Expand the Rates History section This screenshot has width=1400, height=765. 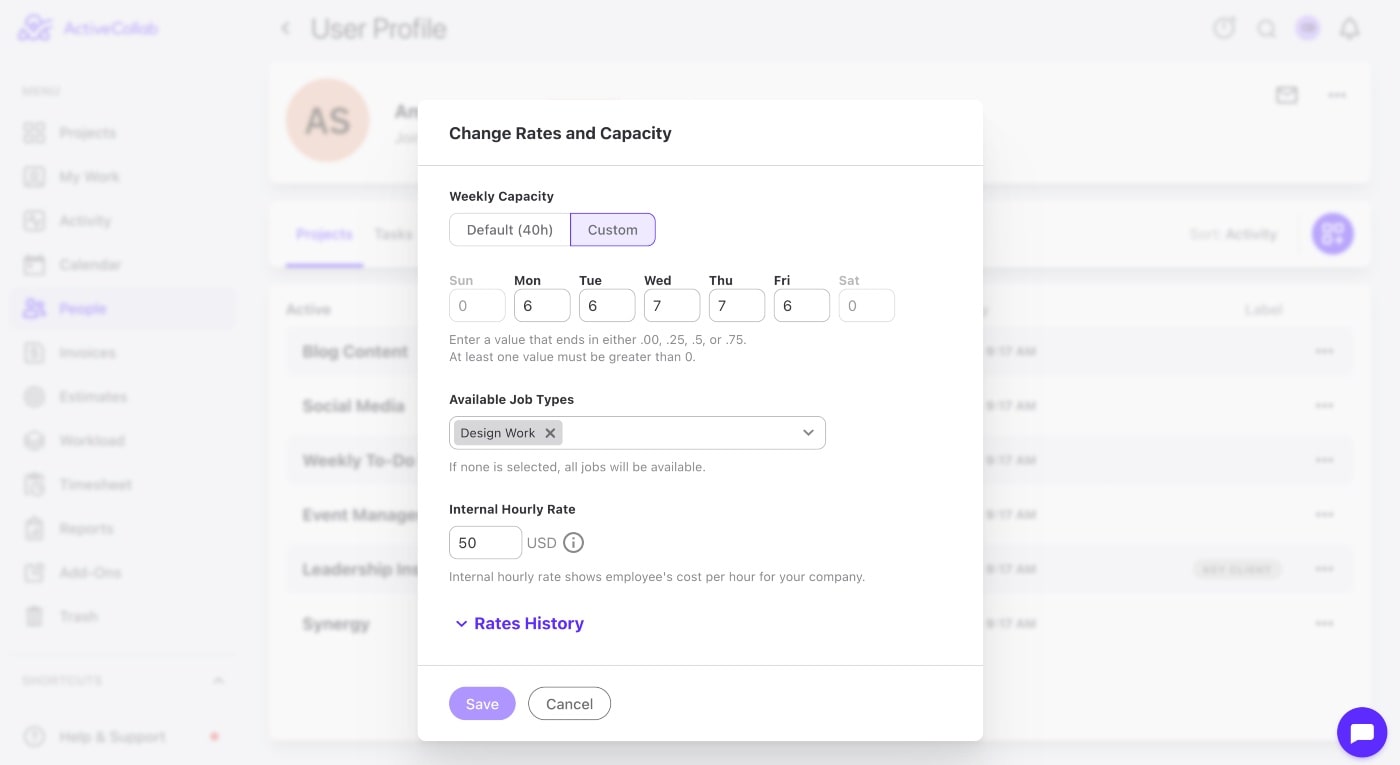pyautogui.click(x=518, y=624)
